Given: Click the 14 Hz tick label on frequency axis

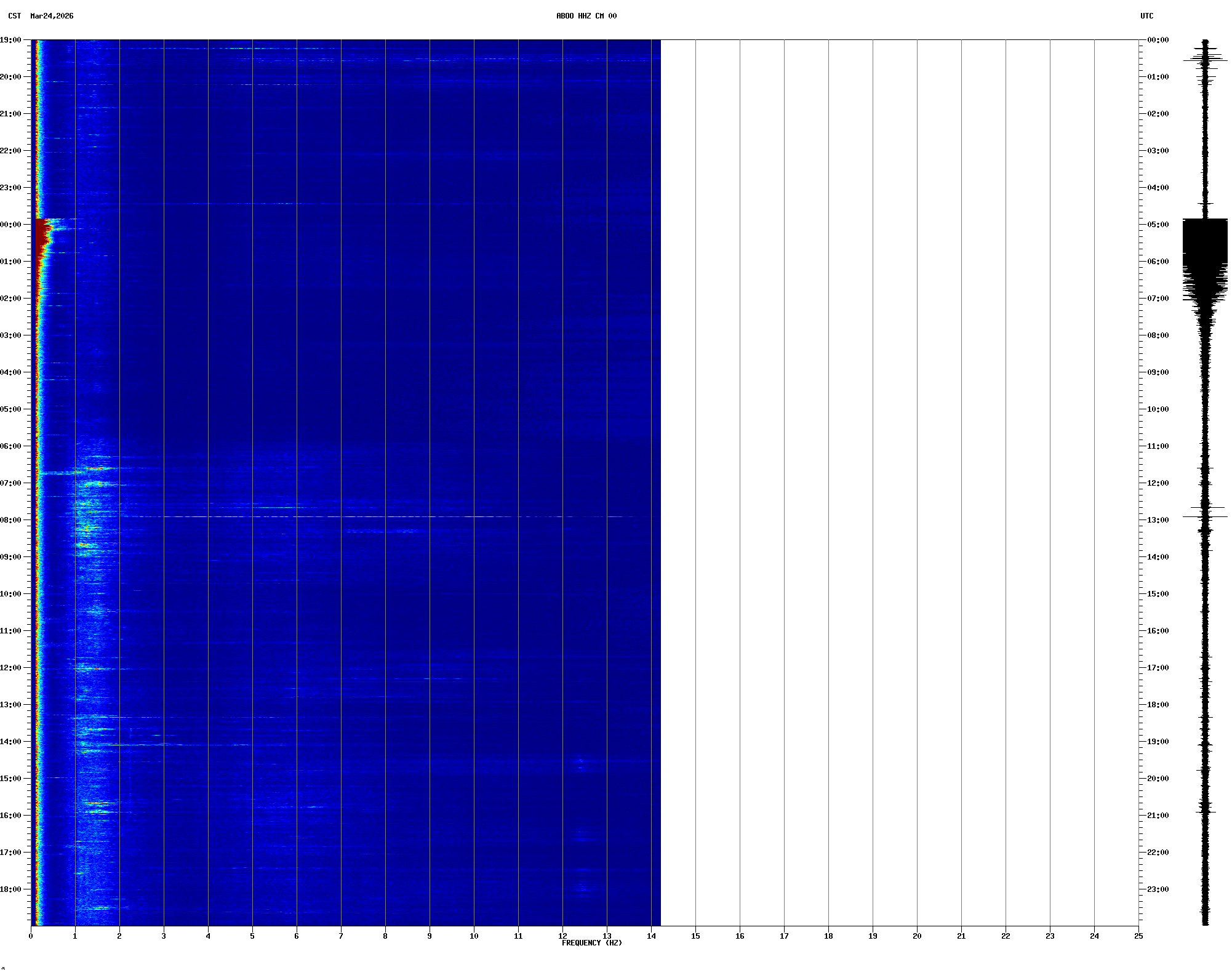Looking at the screenshot, I should [x=651, y=936].
